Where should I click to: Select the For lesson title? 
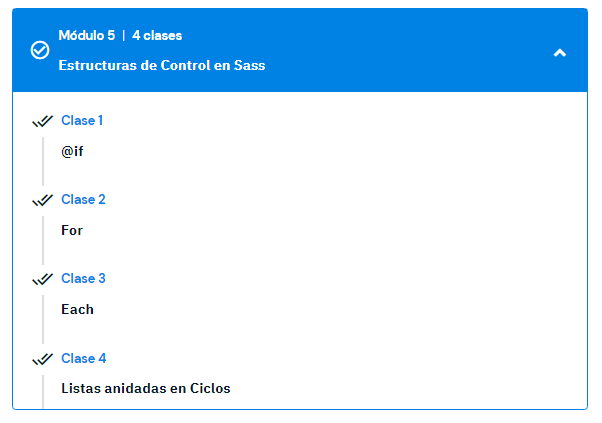(72, 230)
